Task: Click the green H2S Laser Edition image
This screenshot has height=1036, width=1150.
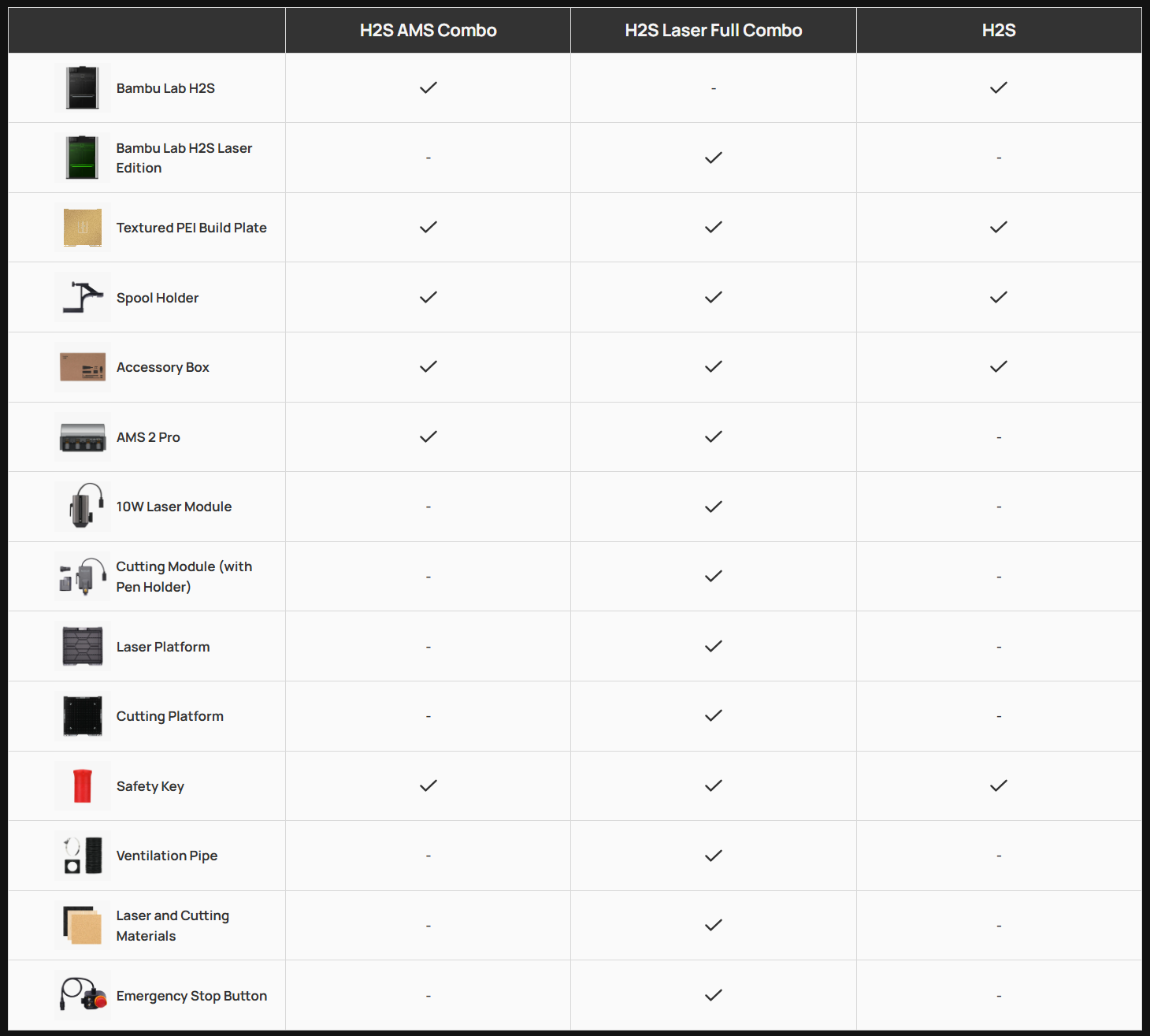Action: coord(83,158)
